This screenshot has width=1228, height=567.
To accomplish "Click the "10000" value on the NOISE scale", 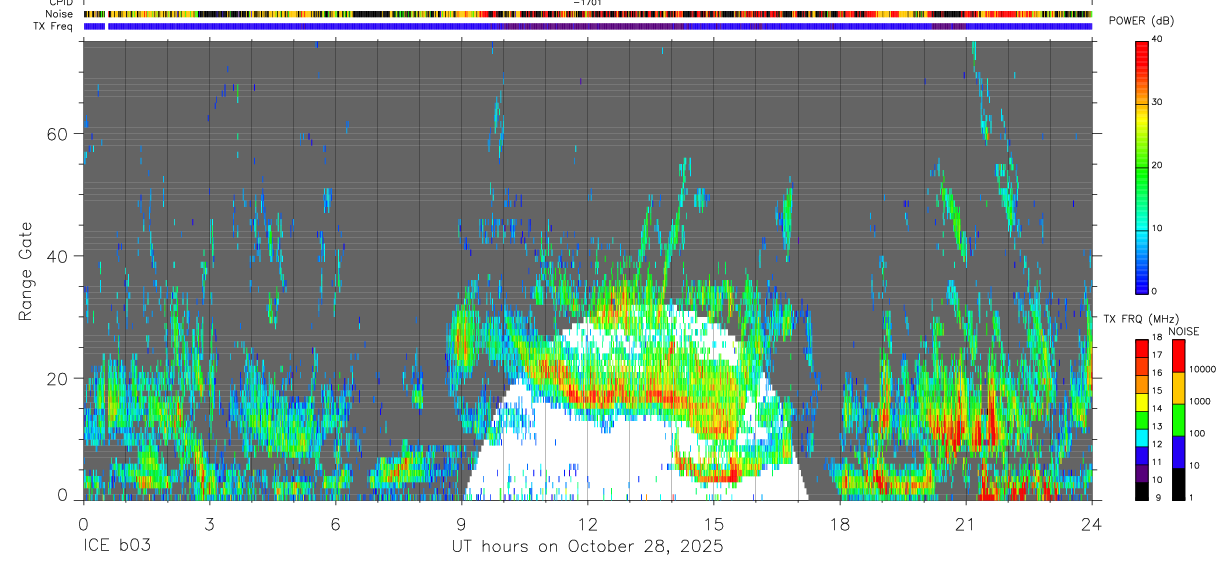I will 1201,369.
